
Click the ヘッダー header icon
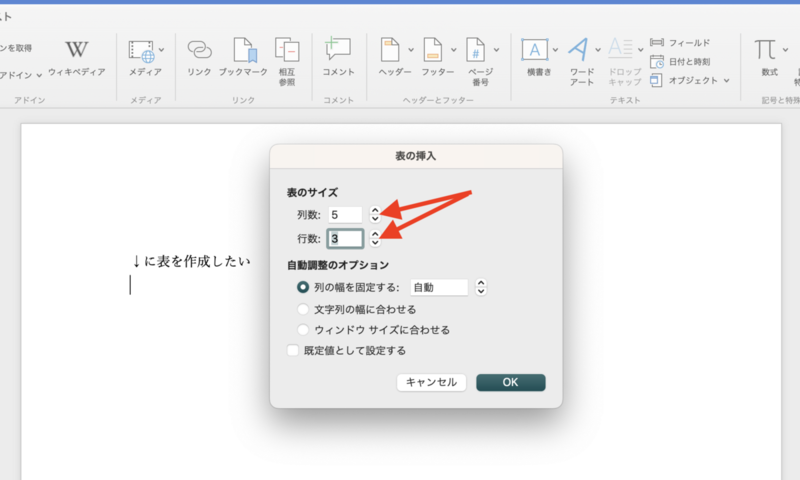[x=390, y=50]
